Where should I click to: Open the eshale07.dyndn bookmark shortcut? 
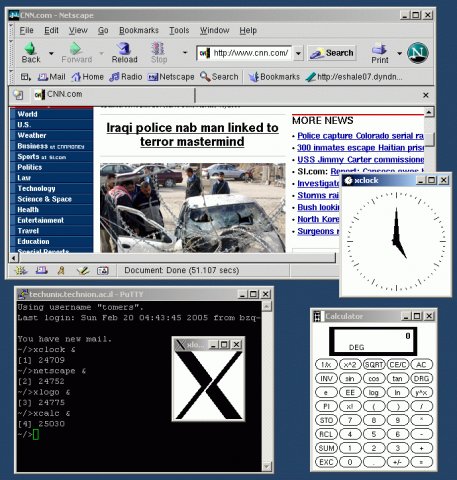(x=354, y=77)
